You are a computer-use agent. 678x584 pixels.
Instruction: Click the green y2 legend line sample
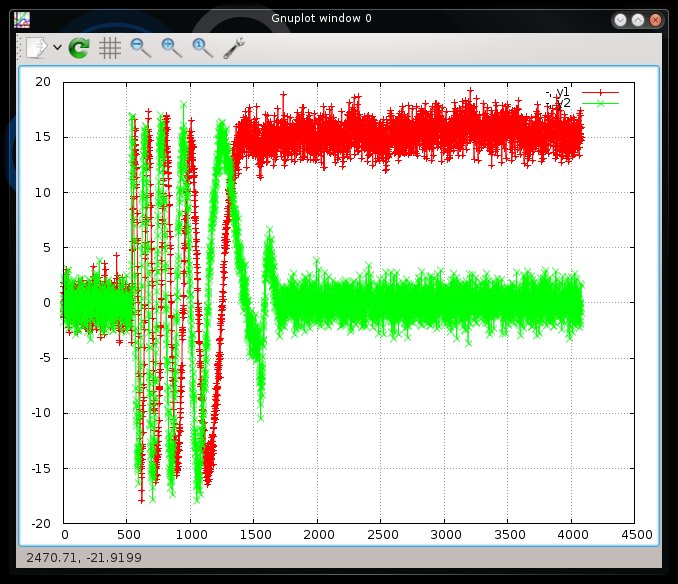tap(600, 103)
